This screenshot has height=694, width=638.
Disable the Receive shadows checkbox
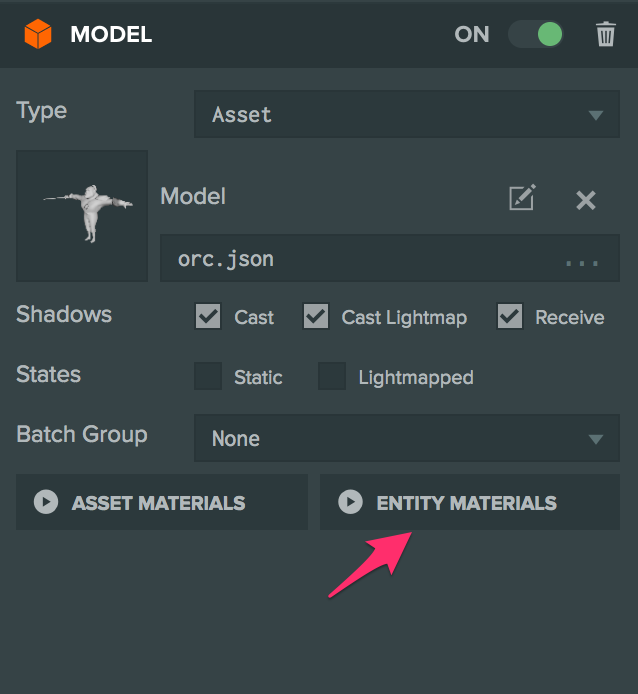click(510, 317)
